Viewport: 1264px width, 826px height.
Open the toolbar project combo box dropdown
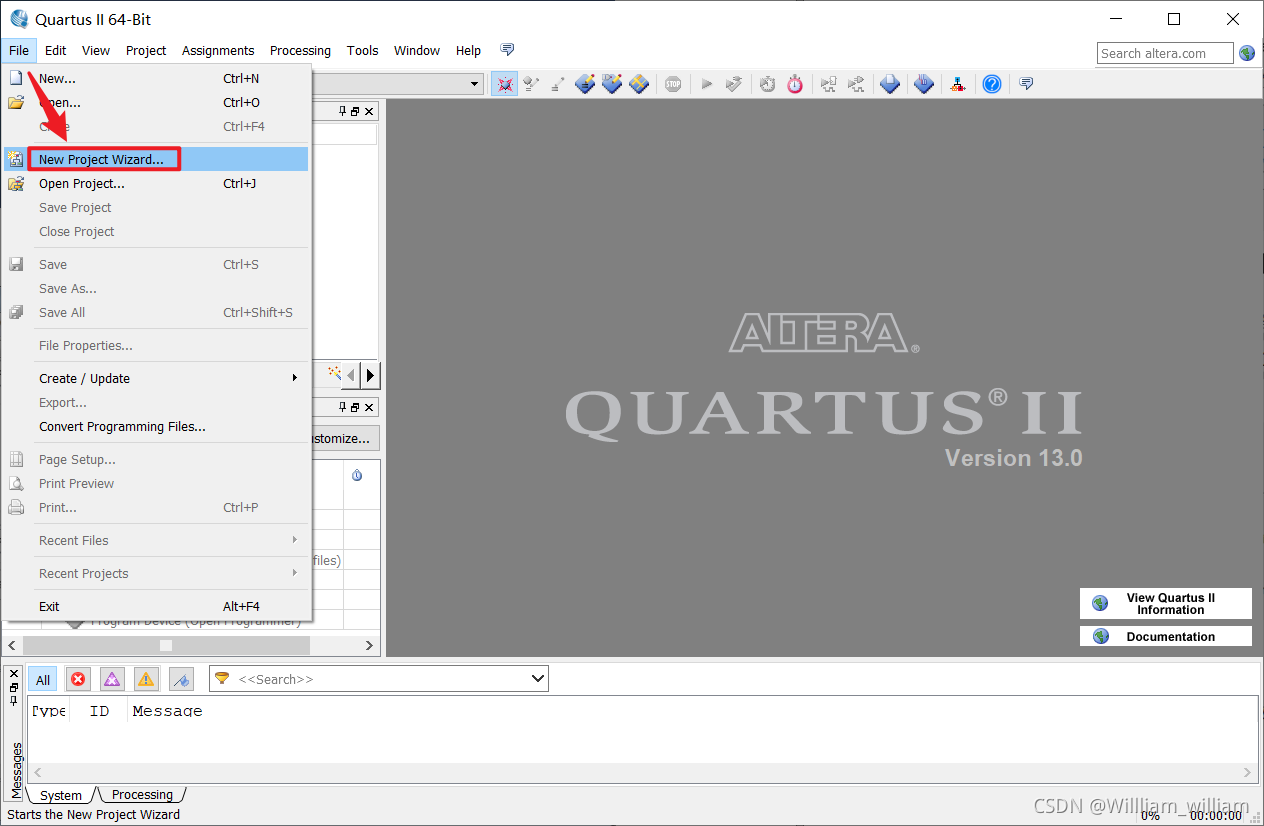[x=476, y=84]
